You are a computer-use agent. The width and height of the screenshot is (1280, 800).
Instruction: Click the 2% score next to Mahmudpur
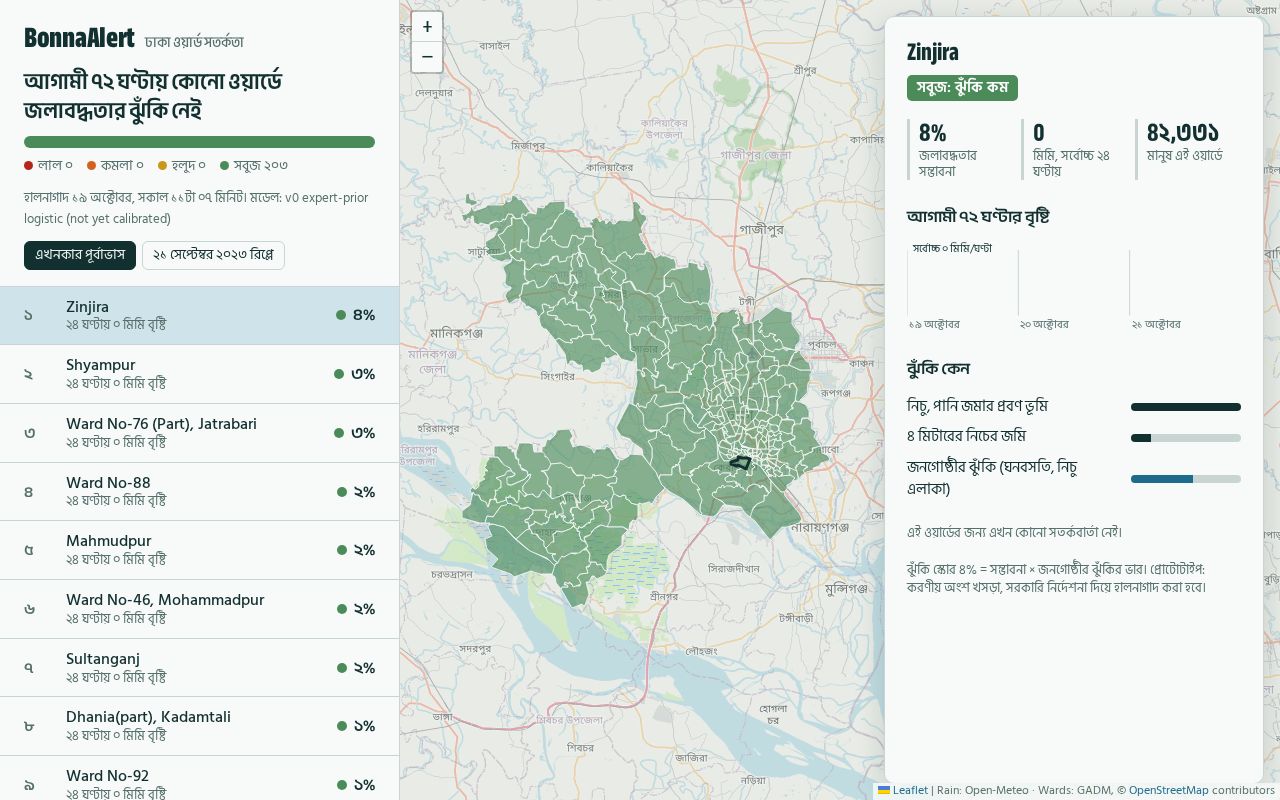tap(364, 550)
